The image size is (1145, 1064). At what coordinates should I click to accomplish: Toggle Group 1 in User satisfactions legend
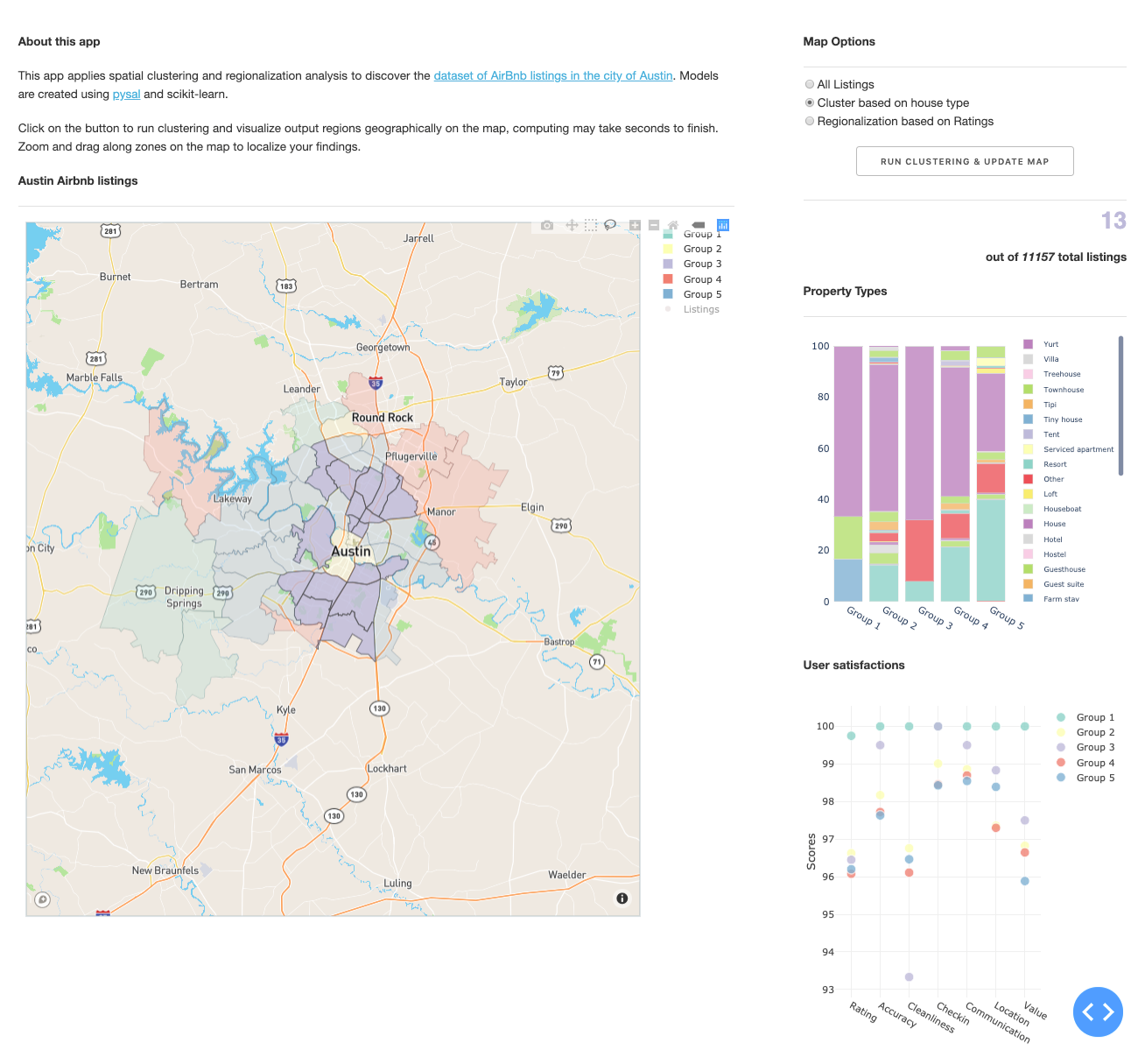pos(1085,717)
